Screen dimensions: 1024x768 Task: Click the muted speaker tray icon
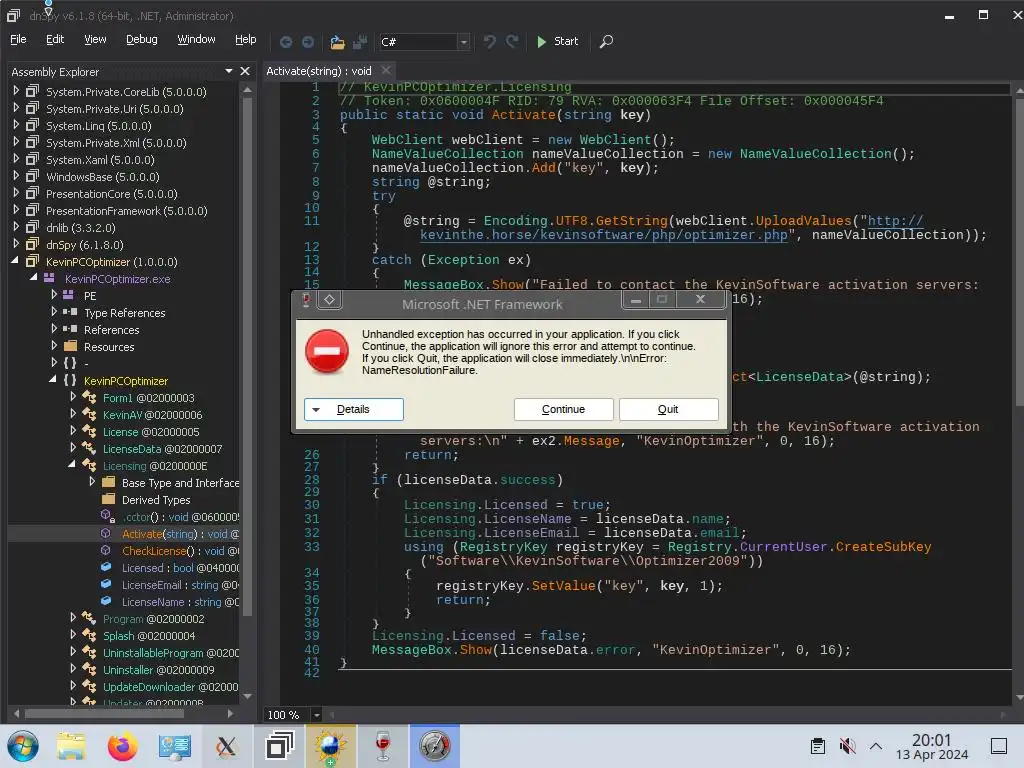(x=847, y=746)
